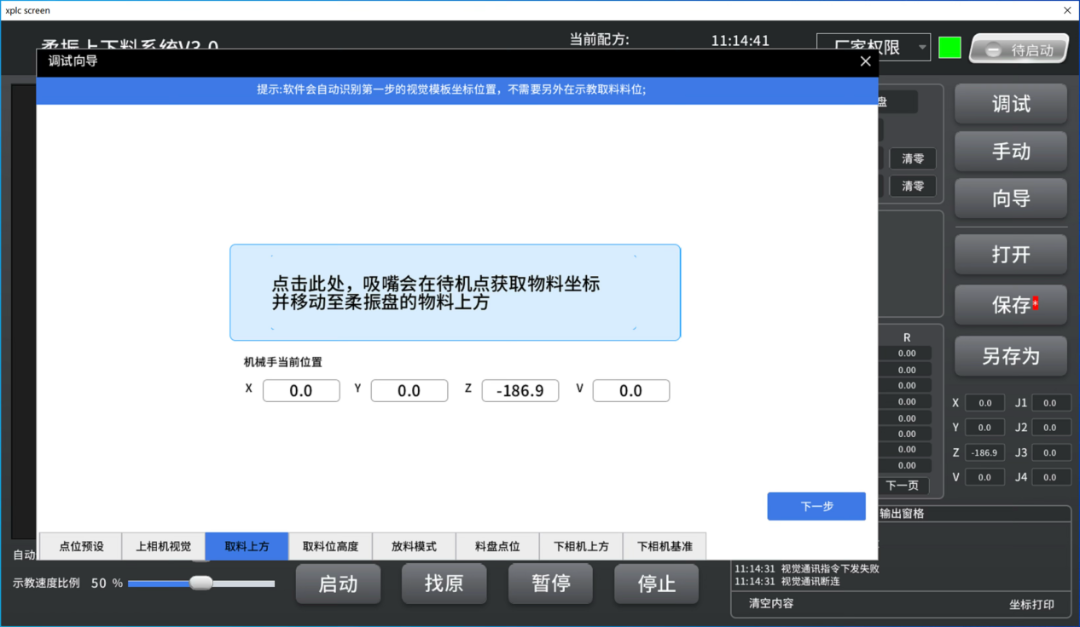Image resolution: width=1080 pixels, height=627 pixels.
Task: Click the lower 清零 reset button
Action: 913,186
